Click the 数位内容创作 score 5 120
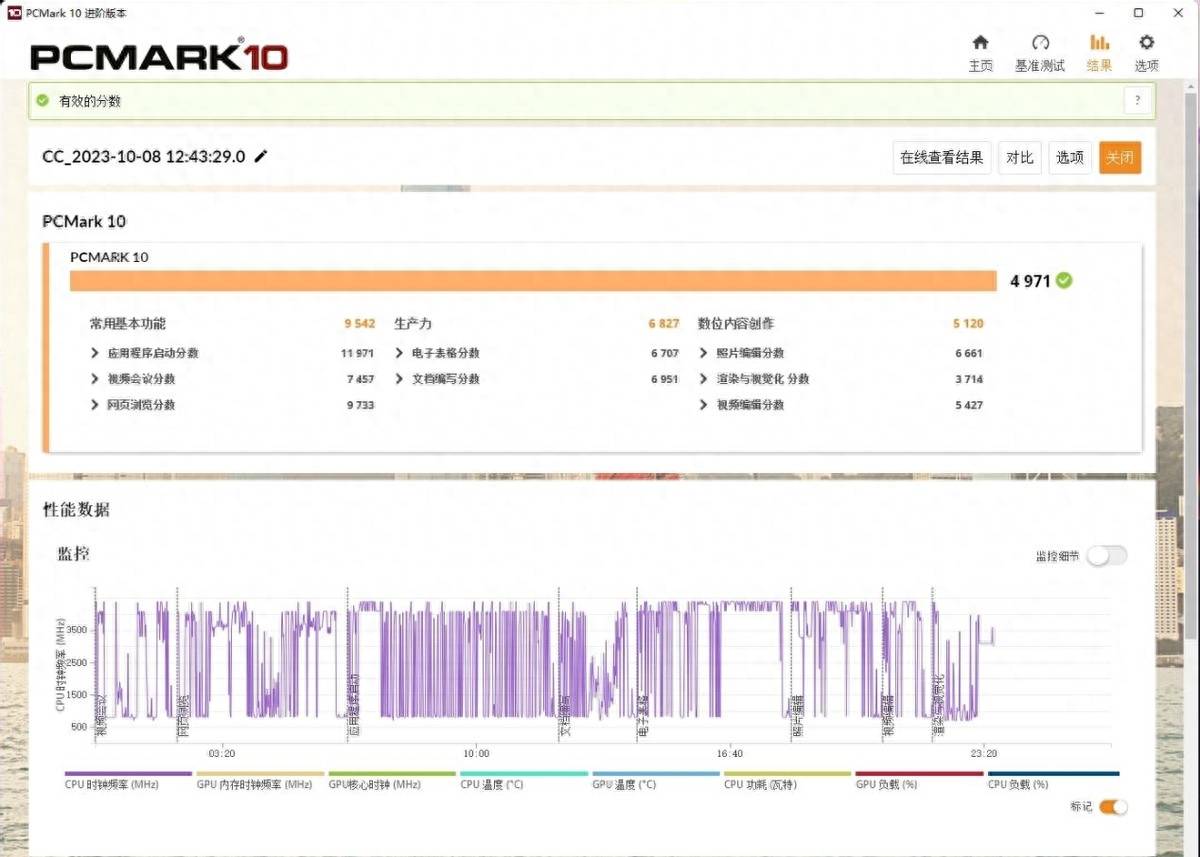 968,324
